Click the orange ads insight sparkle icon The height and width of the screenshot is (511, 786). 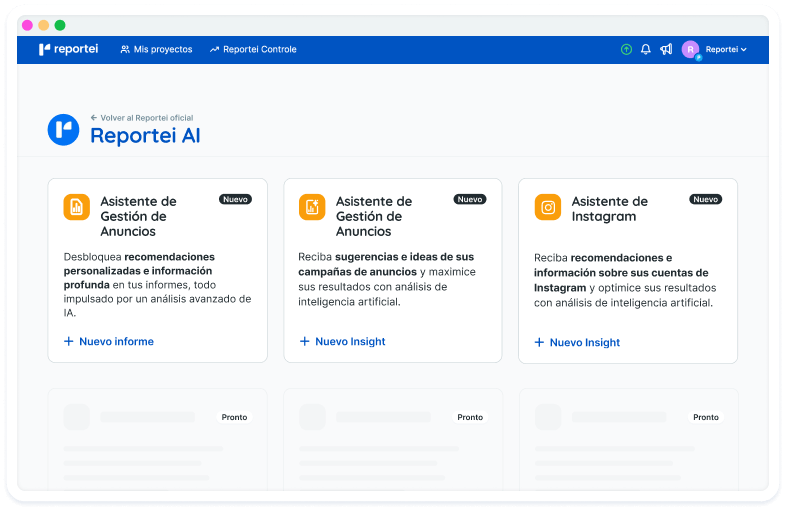pyautogui.click(x=312, y=207)
